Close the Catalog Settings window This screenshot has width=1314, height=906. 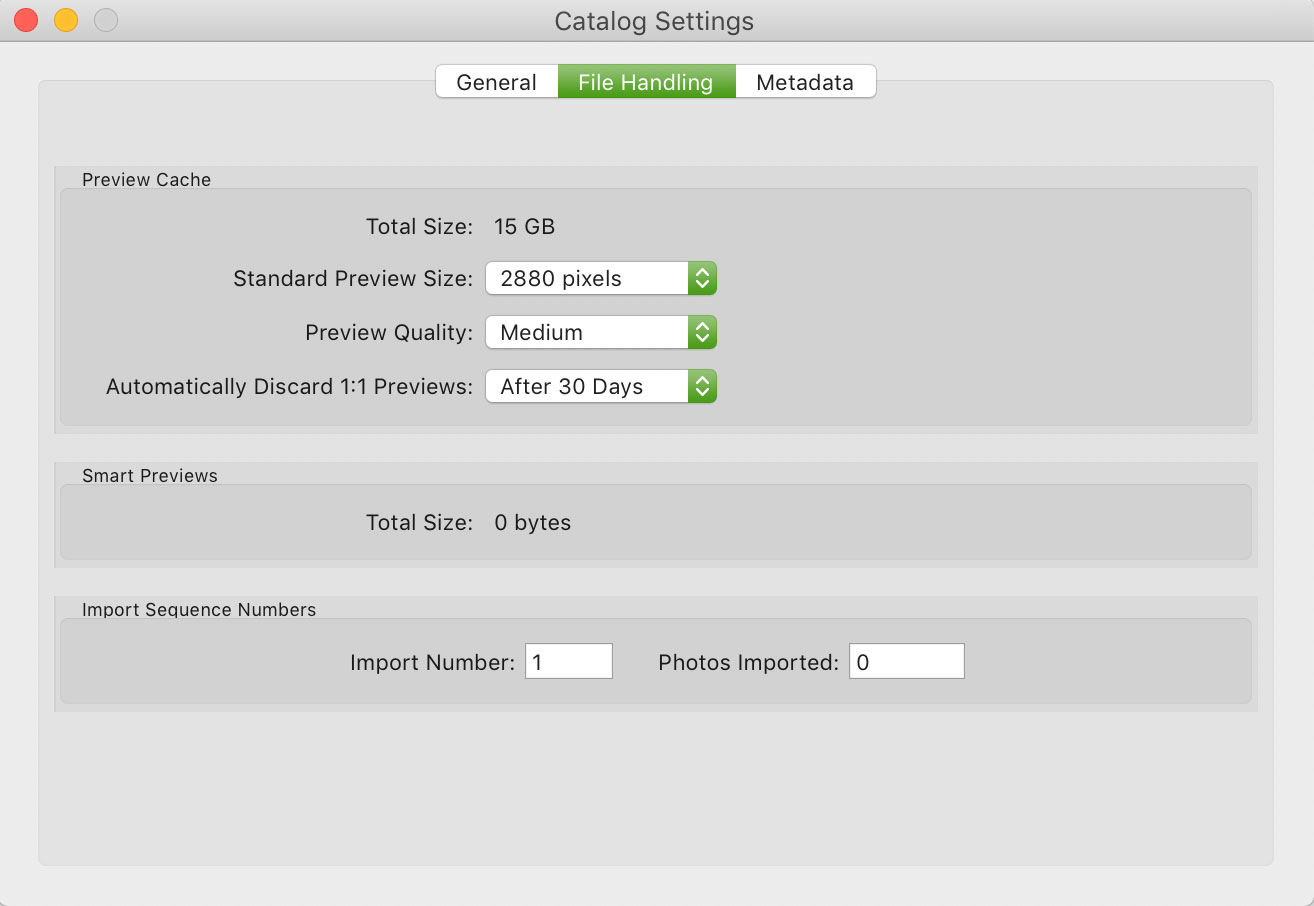pyautogui.click(x=27, y=20)
